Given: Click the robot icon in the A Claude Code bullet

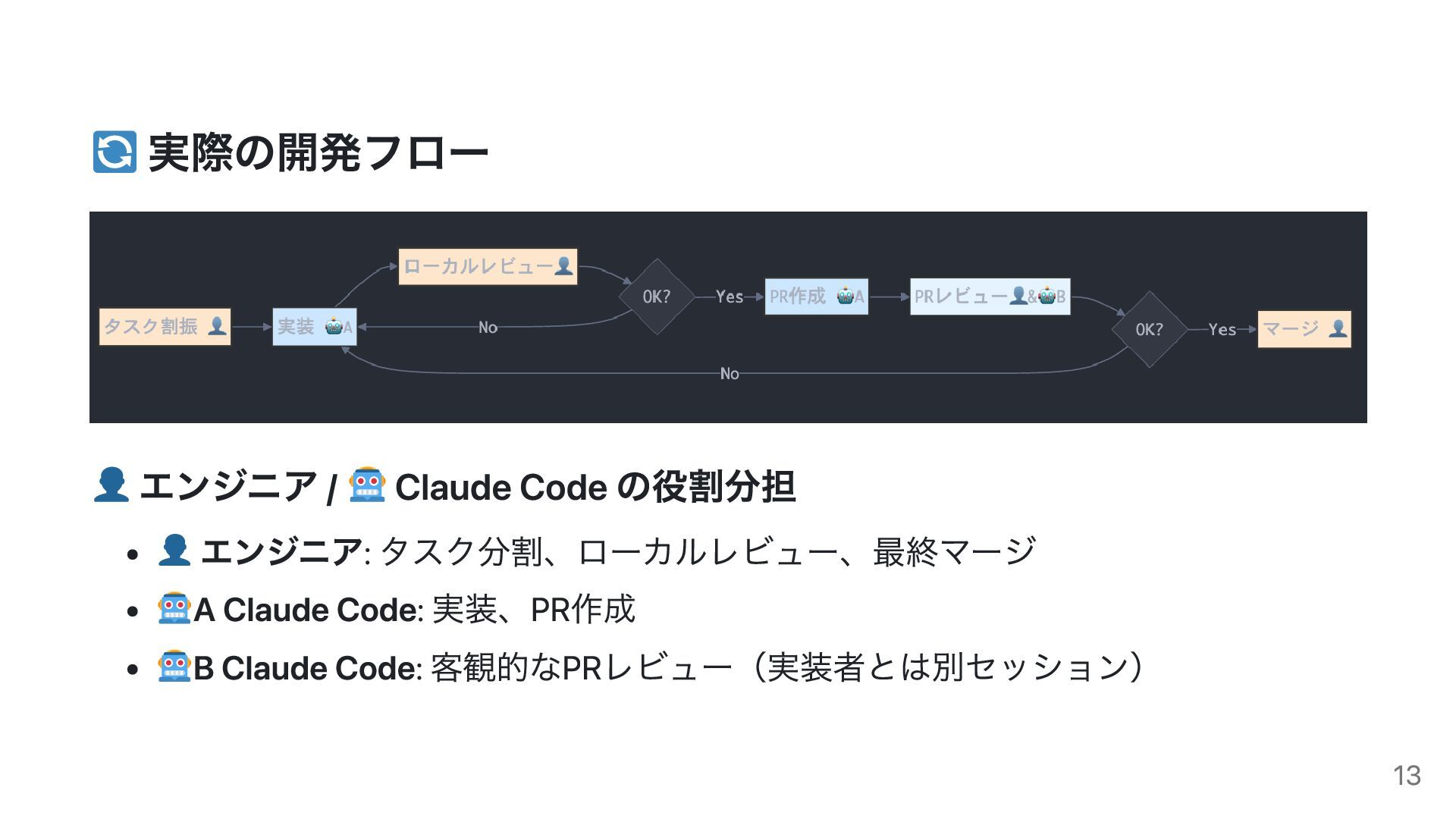Looking at the screenshot, I should (x=174, y=608).
